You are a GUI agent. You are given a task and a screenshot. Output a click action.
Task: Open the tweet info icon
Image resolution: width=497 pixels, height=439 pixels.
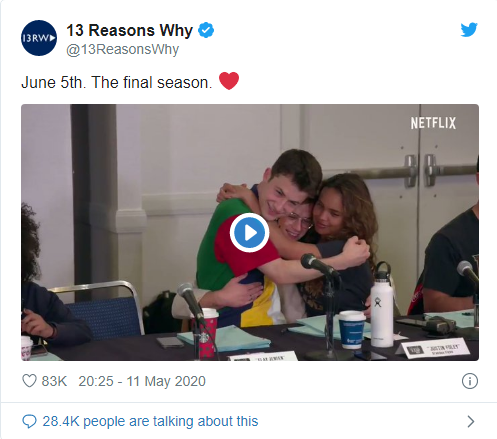click(470, 381)
